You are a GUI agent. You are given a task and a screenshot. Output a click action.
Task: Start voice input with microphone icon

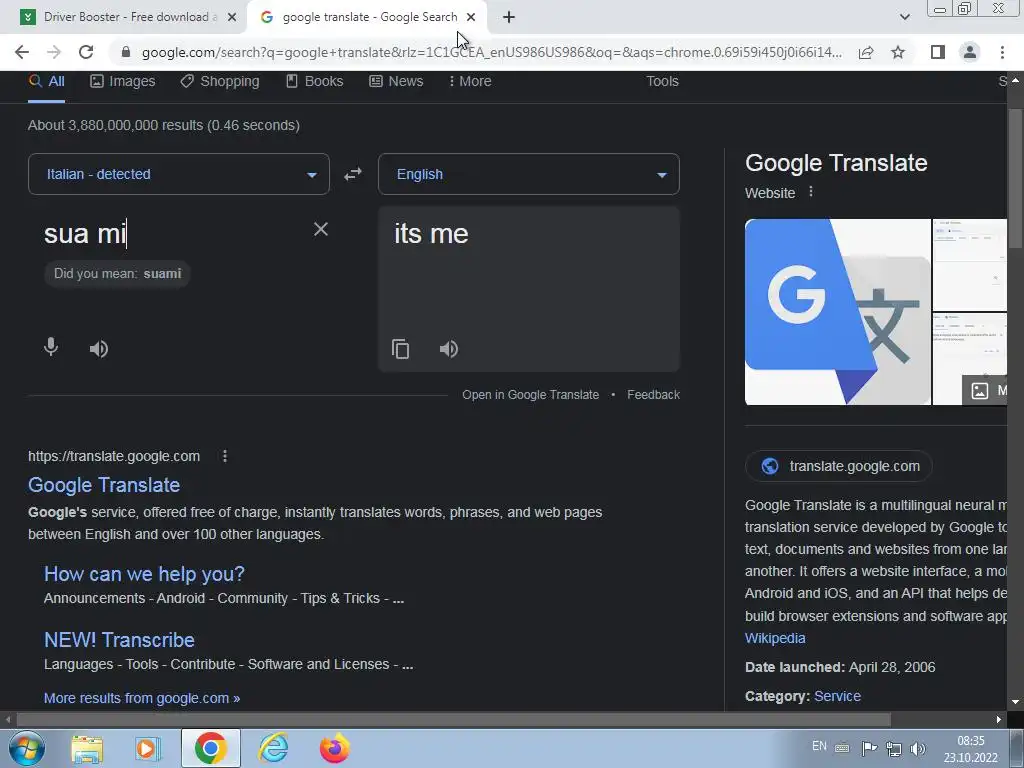[51, 347]
